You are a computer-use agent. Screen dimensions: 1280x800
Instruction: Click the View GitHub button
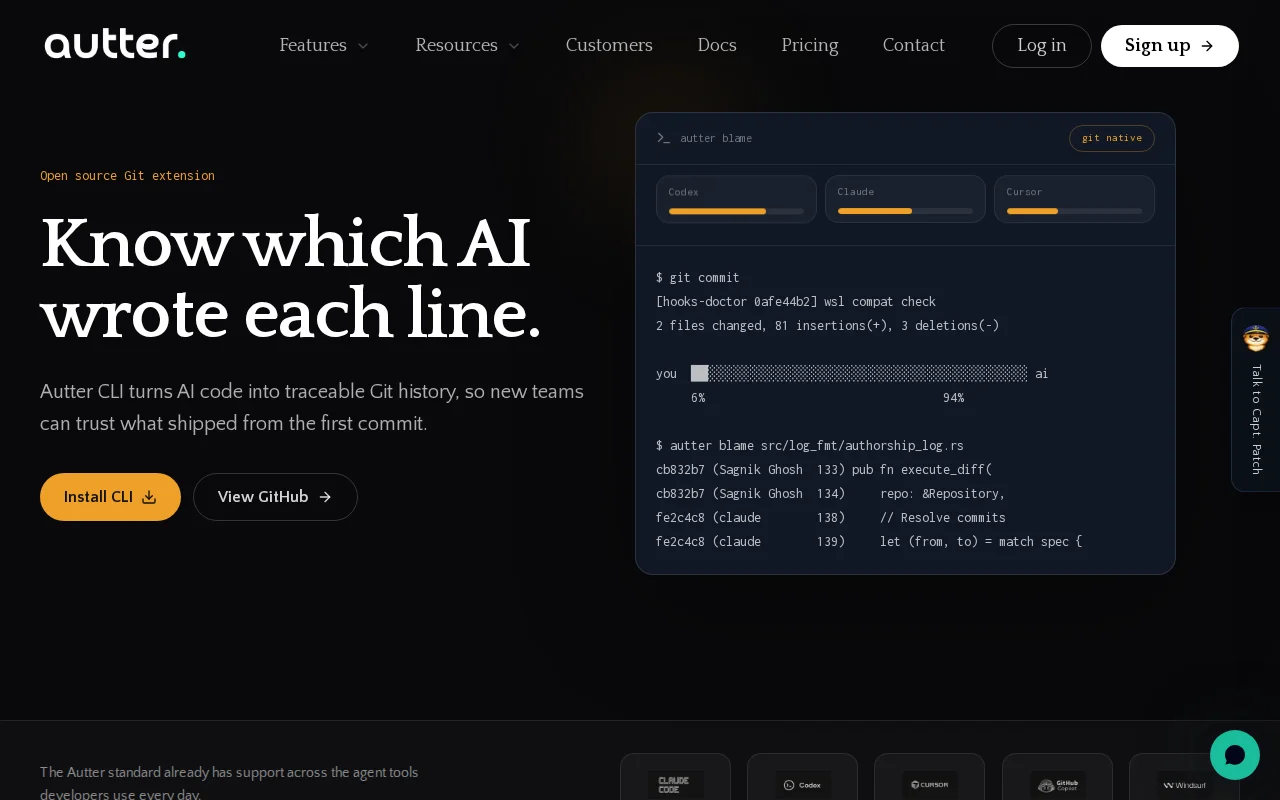click(x=275, y=497)
